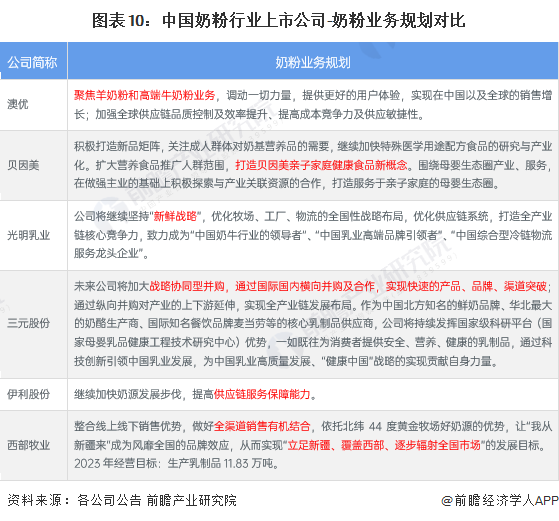
Task: Click 伊利股份 text 继续加快奶源发展步伐
Action: point(128,394)
